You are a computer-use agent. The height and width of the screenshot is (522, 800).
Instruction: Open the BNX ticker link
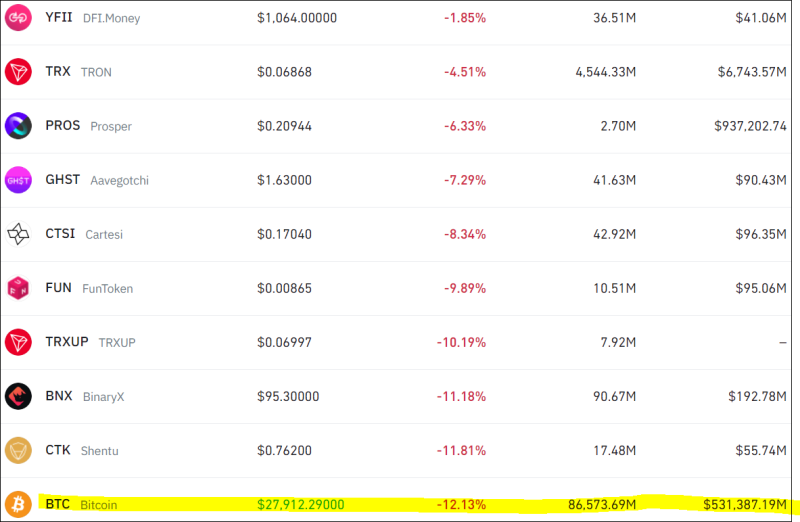pyautogui.click(x=59, y=396)
